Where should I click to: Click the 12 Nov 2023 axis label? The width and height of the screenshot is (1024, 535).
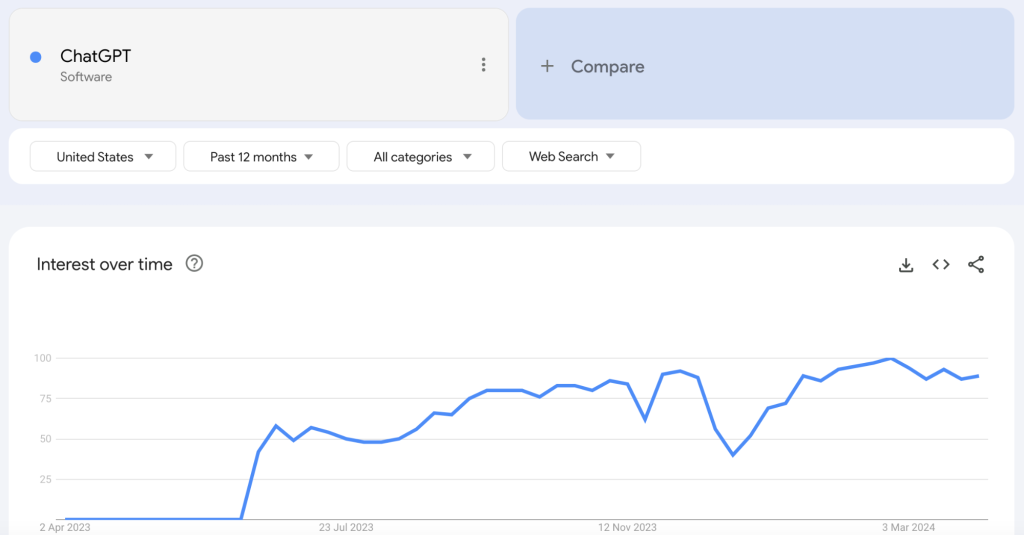point(627,527)
